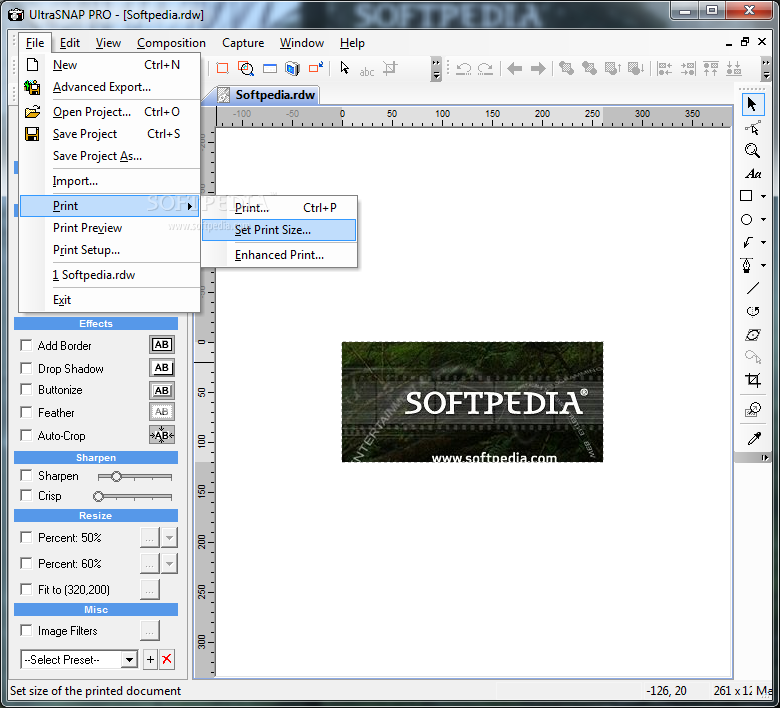The width and height of the screenshot is (780, 708).
Task: Enable the Auto-Crop checkbox
Action: coord(26,435)
